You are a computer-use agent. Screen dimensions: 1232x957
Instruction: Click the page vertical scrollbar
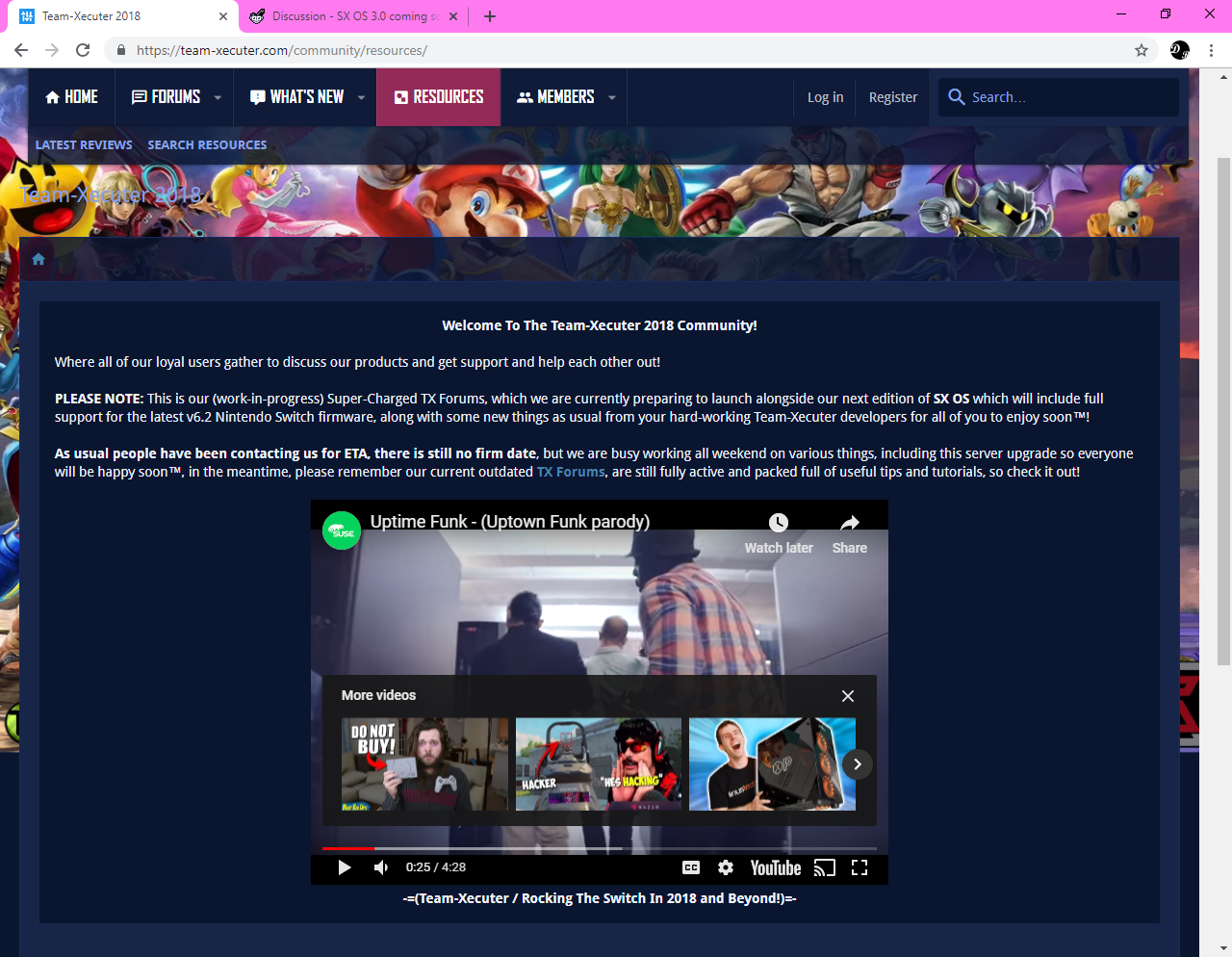pos(1224,412)
